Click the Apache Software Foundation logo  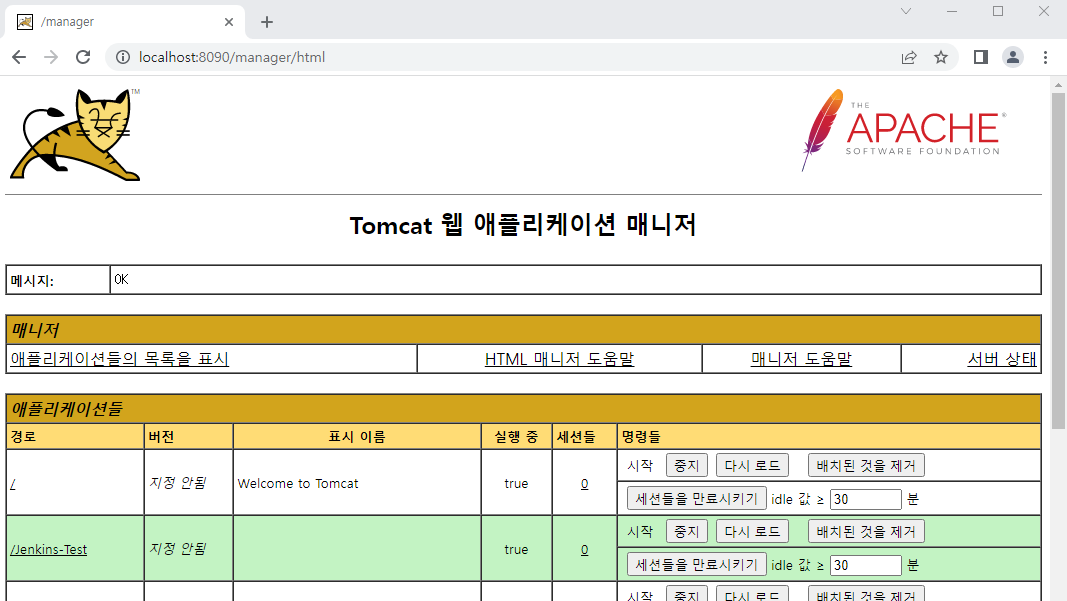(904, 129)
